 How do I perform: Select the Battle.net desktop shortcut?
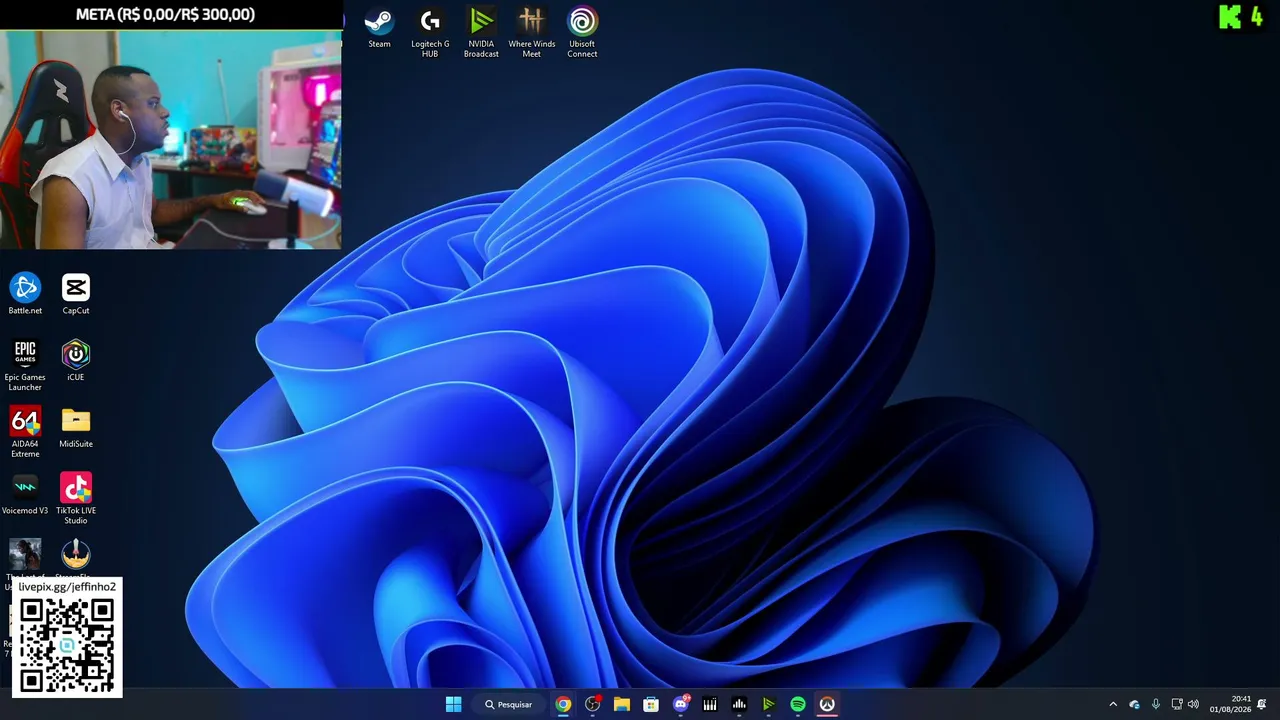[x=25, y=295]
